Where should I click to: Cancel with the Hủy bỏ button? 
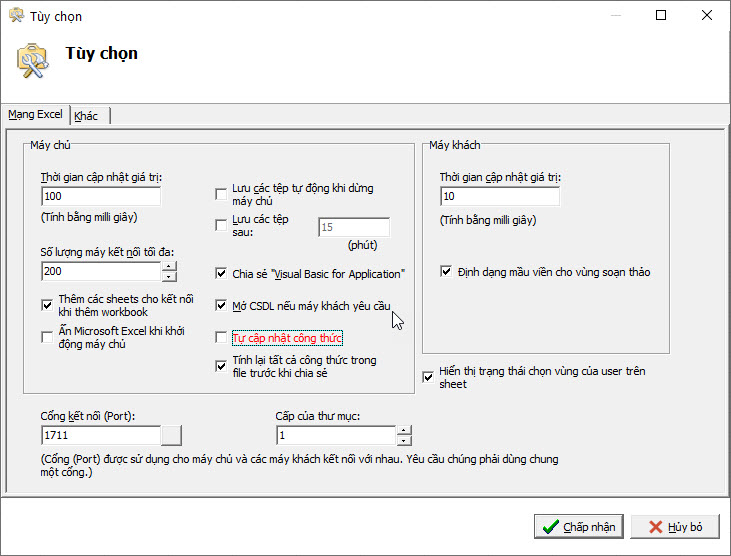[x=675, y=527]
